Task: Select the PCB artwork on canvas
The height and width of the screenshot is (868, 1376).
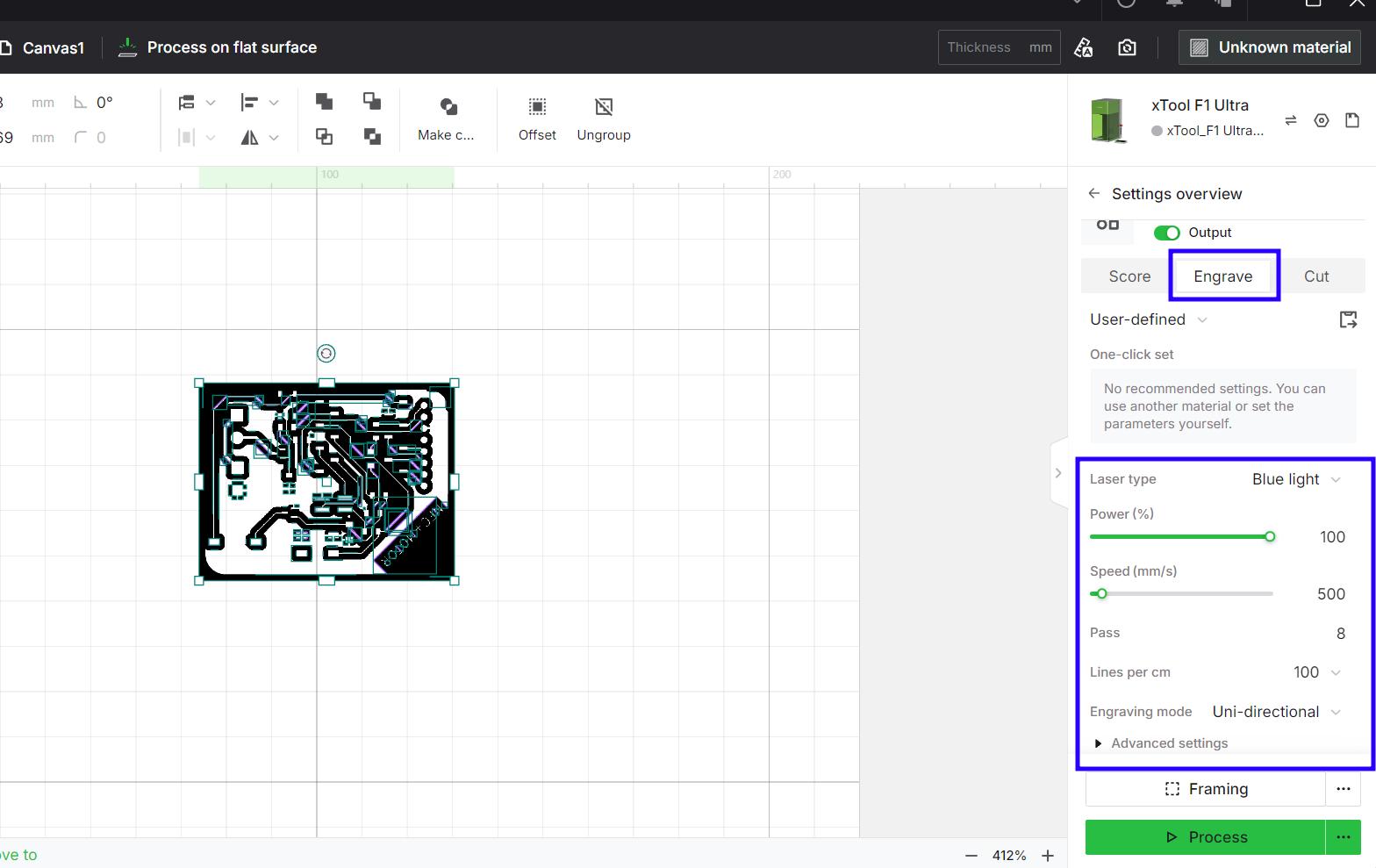Action: coord(326,481)
